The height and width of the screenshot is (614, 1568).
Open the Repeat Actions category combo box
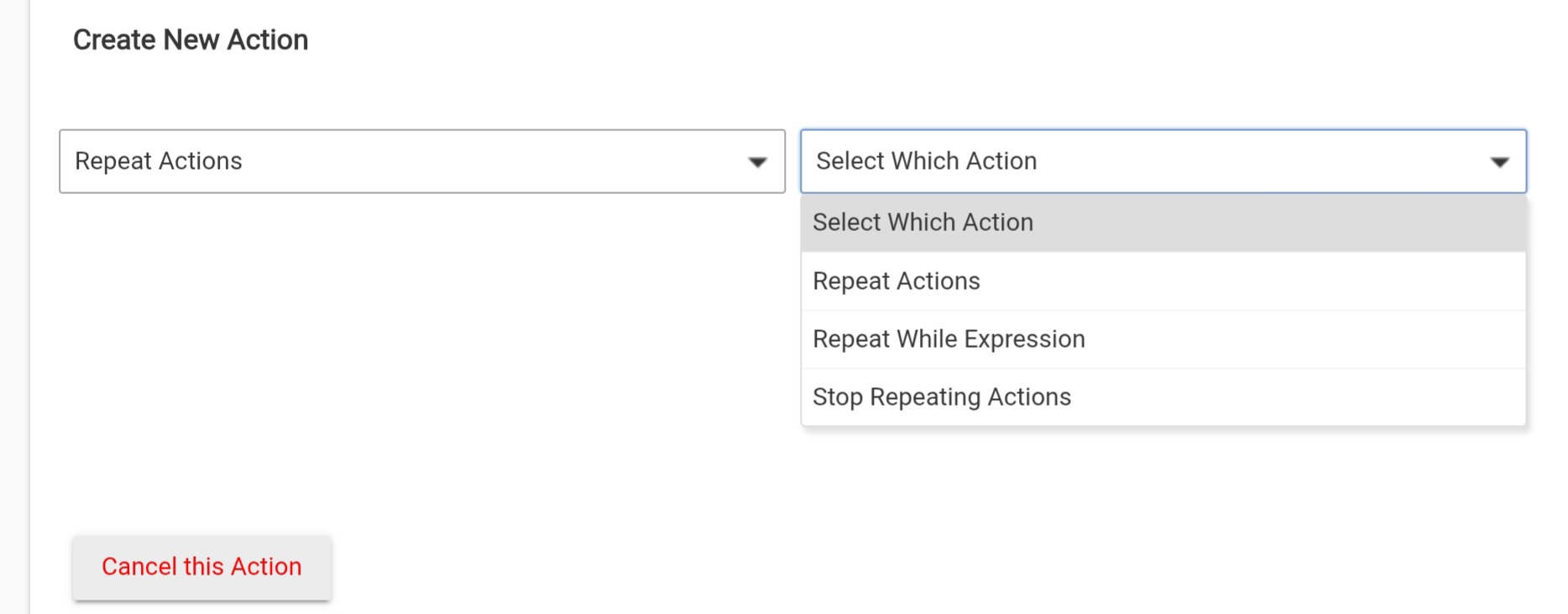click(x=421, y=161)
